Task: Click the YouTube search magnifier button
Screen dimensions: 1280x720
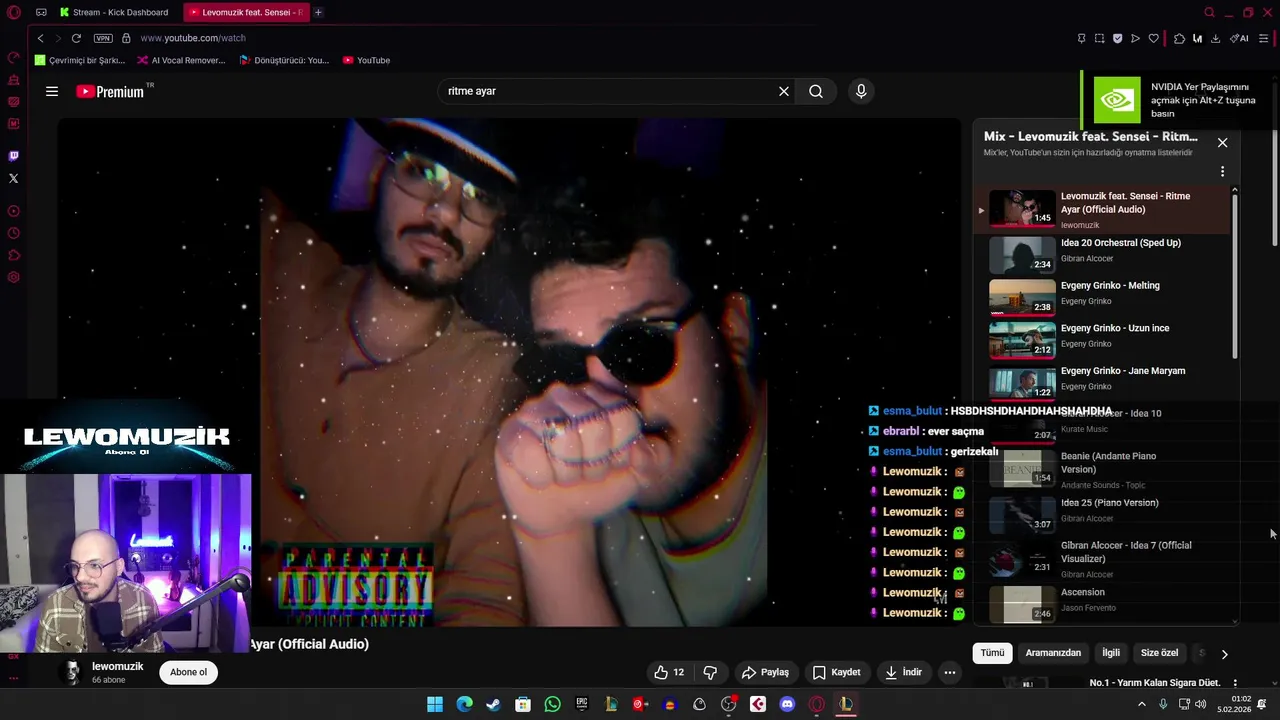Action: pos(816,91)
